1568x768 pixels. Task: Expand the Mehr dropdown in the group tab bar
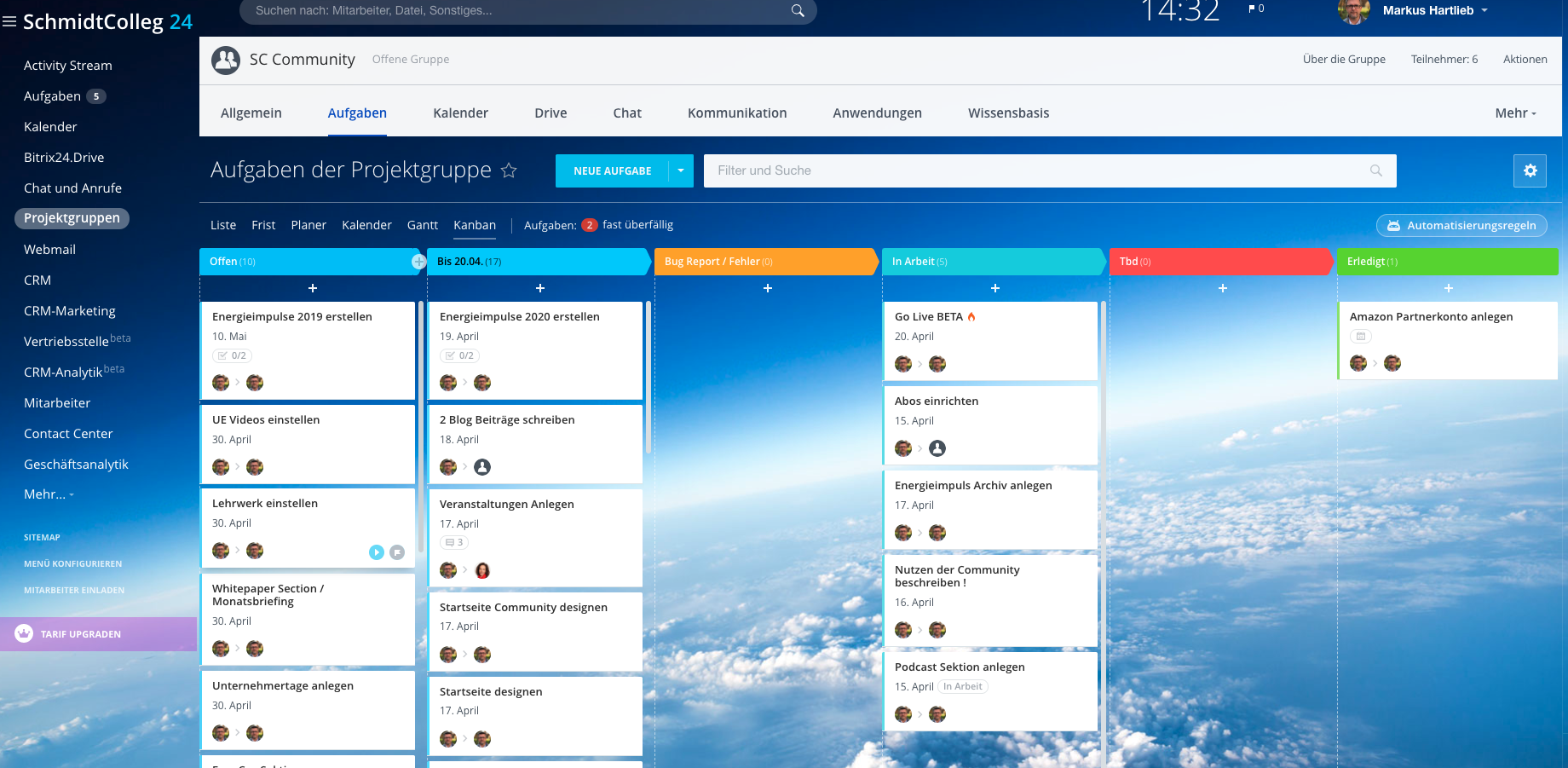(x=1514, y=113)
